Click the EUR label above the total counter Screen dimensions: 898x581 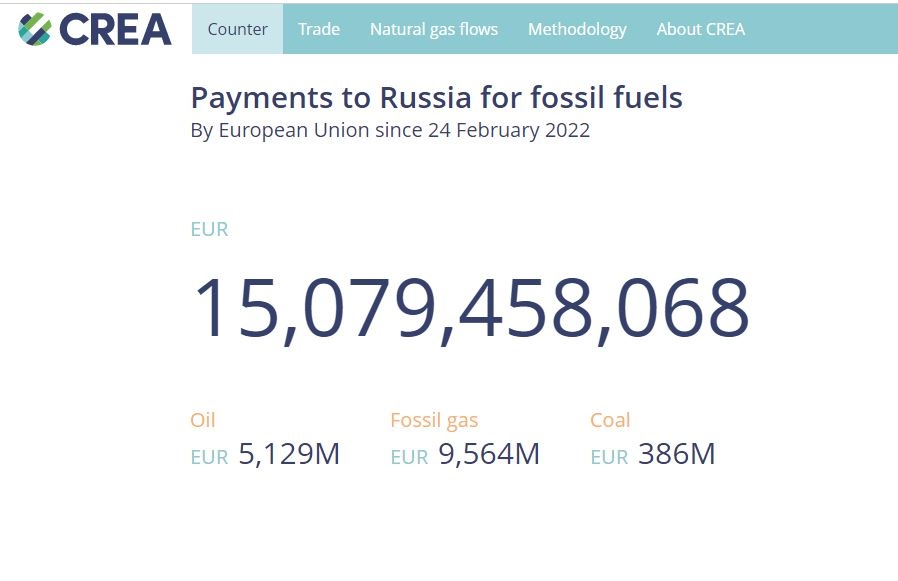[x=209, y=229]
